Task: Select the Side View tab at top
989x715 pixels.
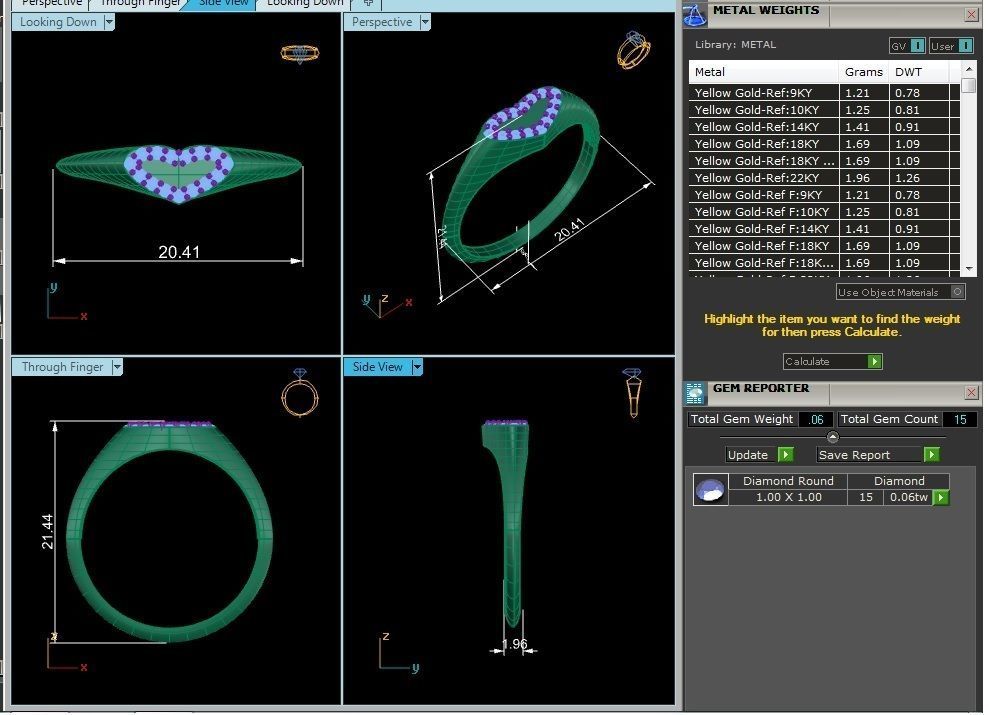Action: (222, 3)
